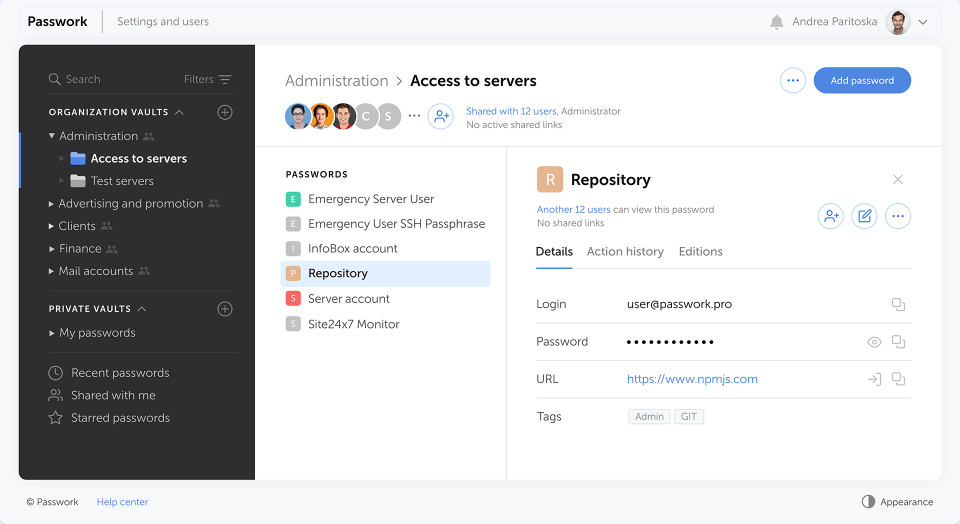Screen dimensions: 960x524
Task: Switch to the Action history tab
Action: [x=625, y=252]
